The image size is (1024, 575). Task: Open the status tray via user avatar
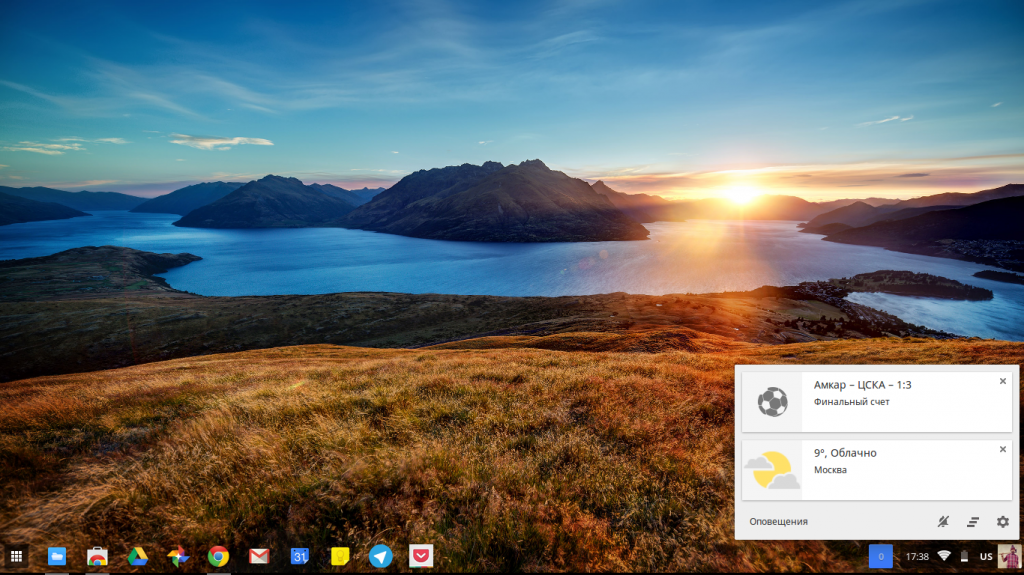pos(1009,556)
